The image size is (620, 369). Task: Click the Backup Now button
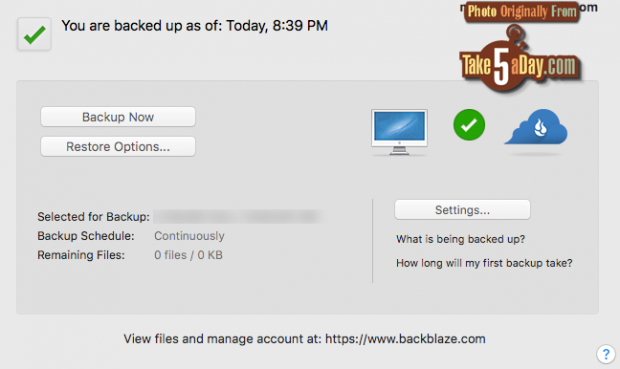coord(118,117)
